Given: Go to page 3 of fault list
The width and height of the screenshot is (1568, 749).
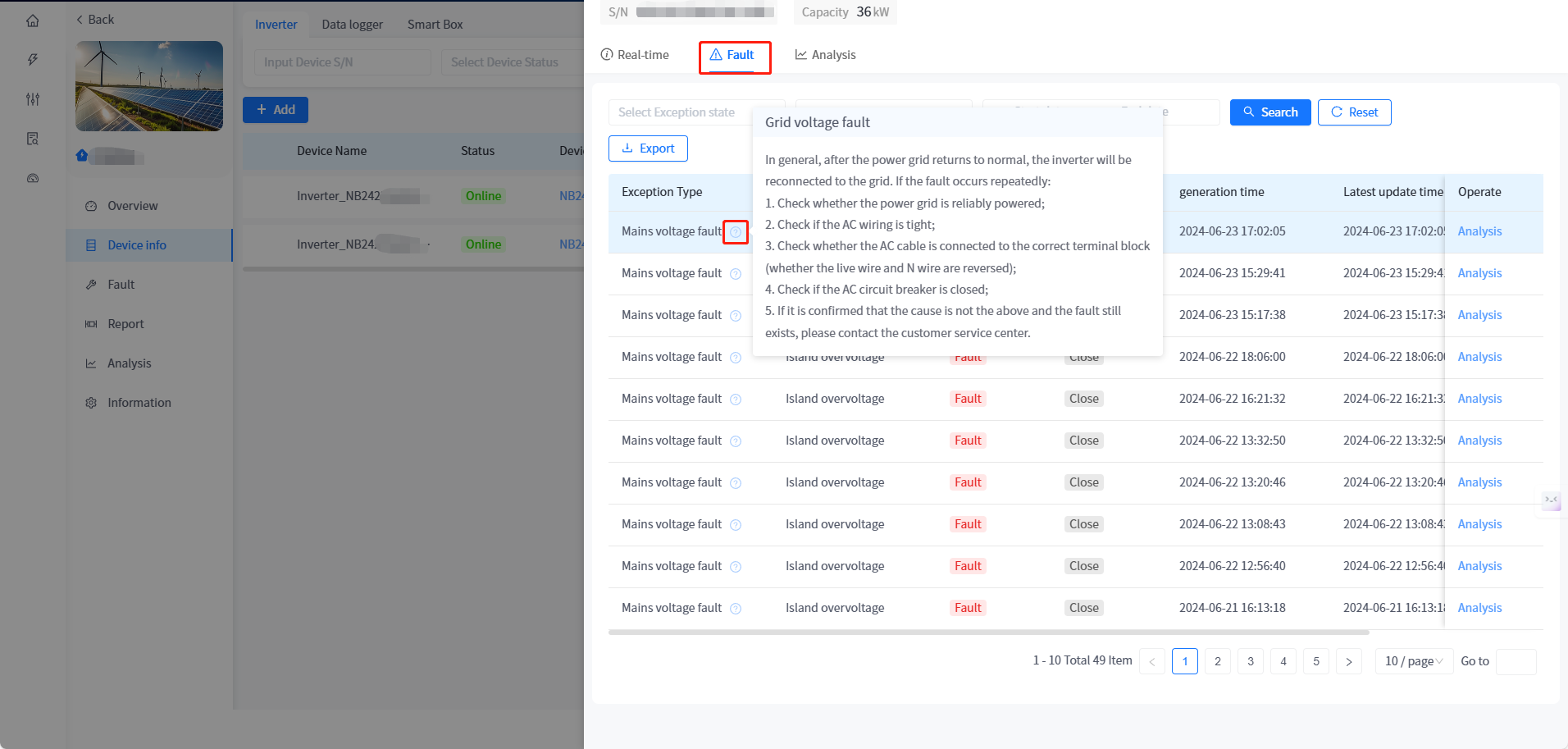Looking at the screenshot, I should [1250, 661].
